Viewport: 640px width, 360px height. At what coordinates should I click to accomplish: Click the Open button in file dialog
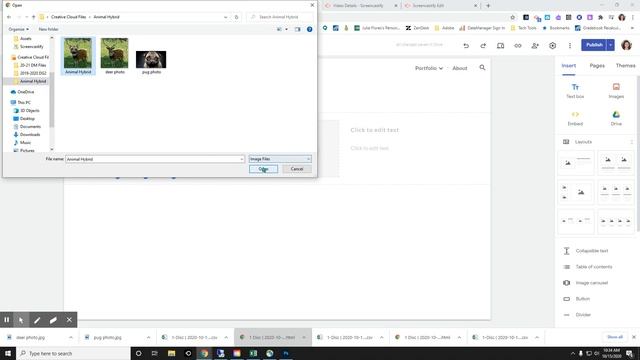coord(263,169)
